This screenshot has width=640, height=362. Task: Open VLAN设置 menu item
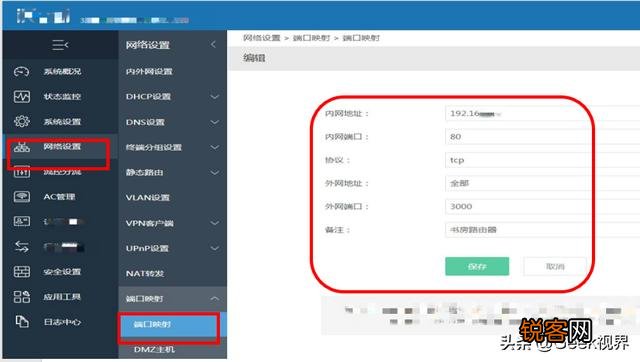147,198
